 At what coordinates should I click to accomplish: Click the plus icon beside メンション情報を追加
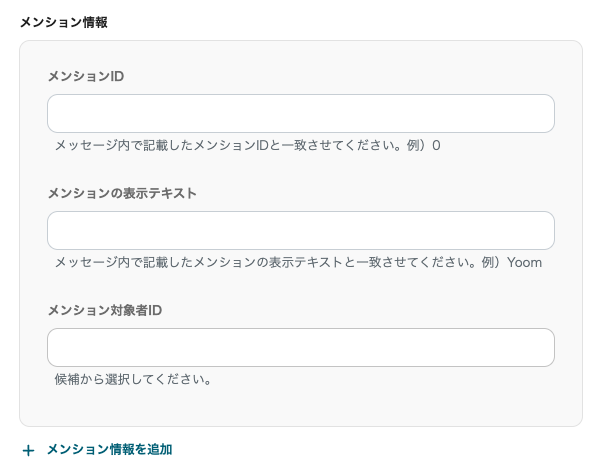tap(28, 451)
